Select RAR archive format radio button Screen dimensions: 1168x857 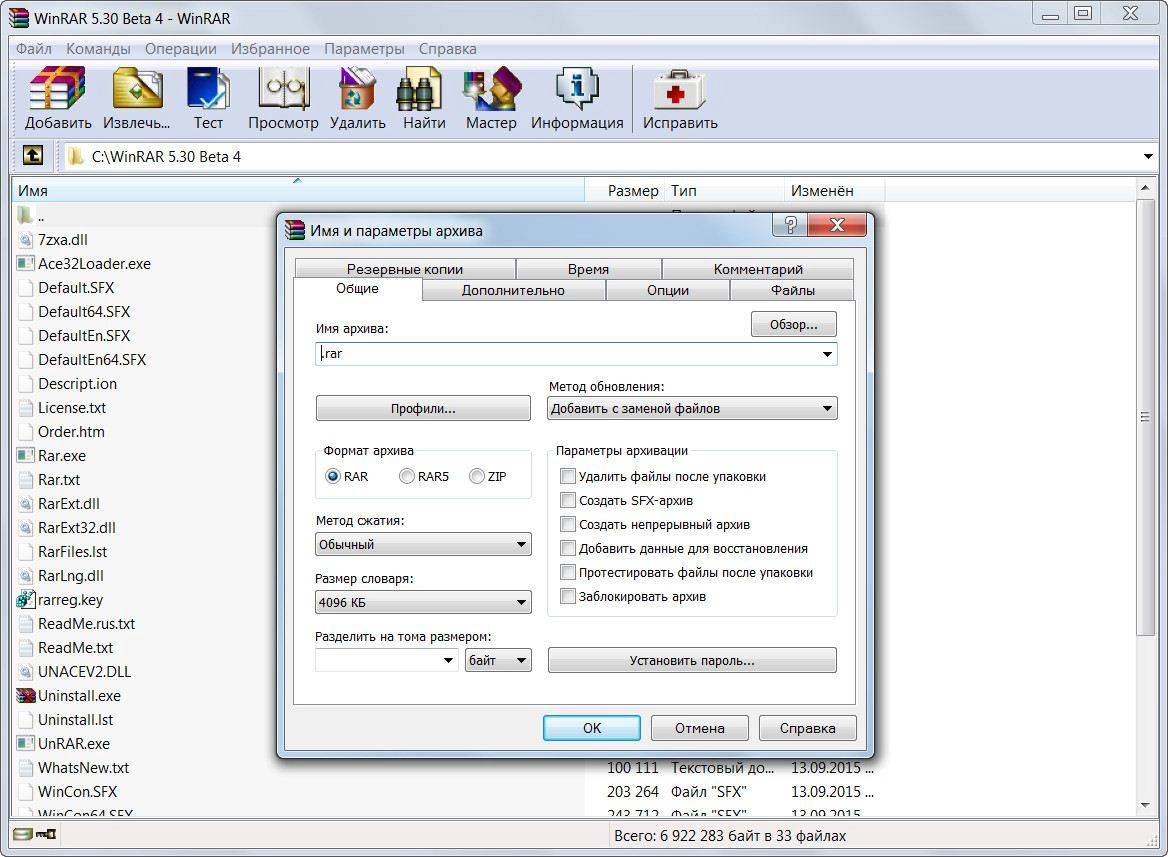tap(333, 476)
